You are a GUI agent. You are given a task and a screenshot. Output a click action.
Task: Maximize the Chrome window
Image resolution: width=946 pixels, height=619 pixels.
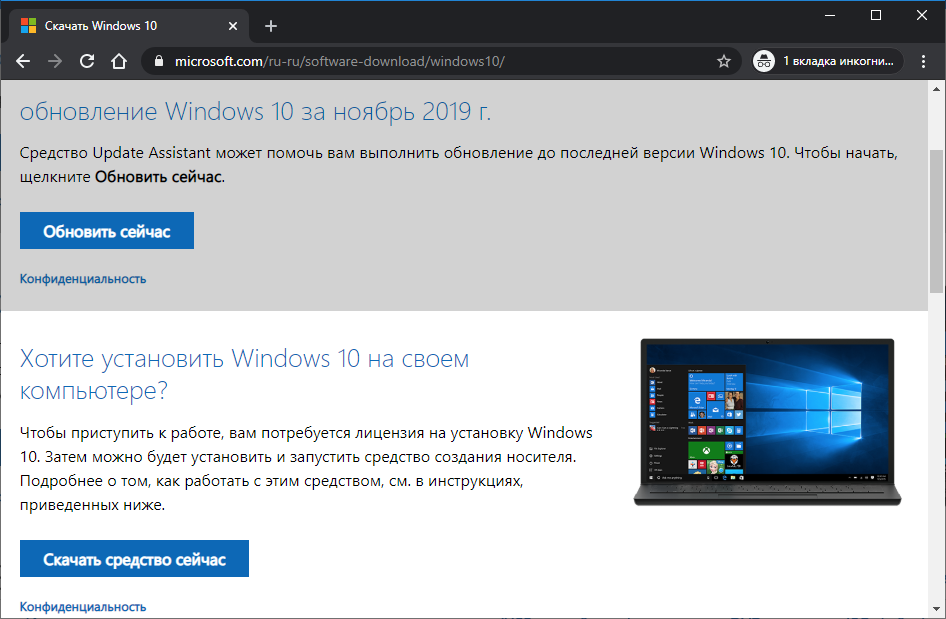tap(876, 15)
